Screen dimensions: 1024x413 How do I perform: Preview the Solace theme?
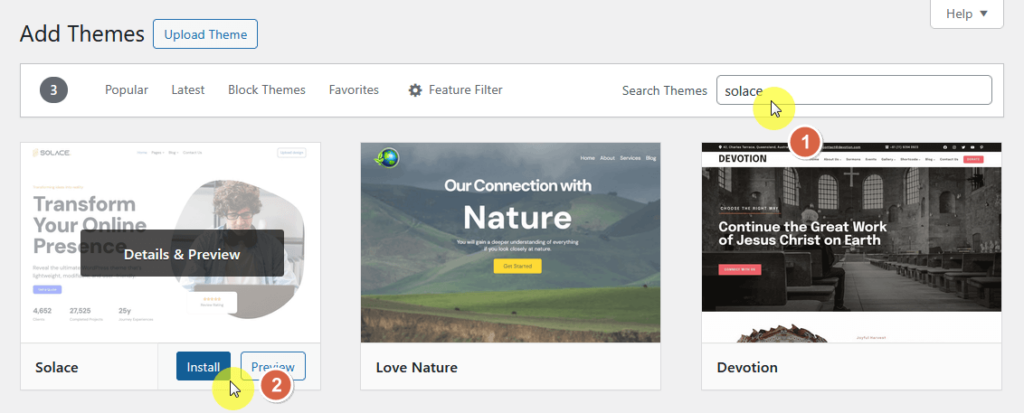[x=273, y=367]
